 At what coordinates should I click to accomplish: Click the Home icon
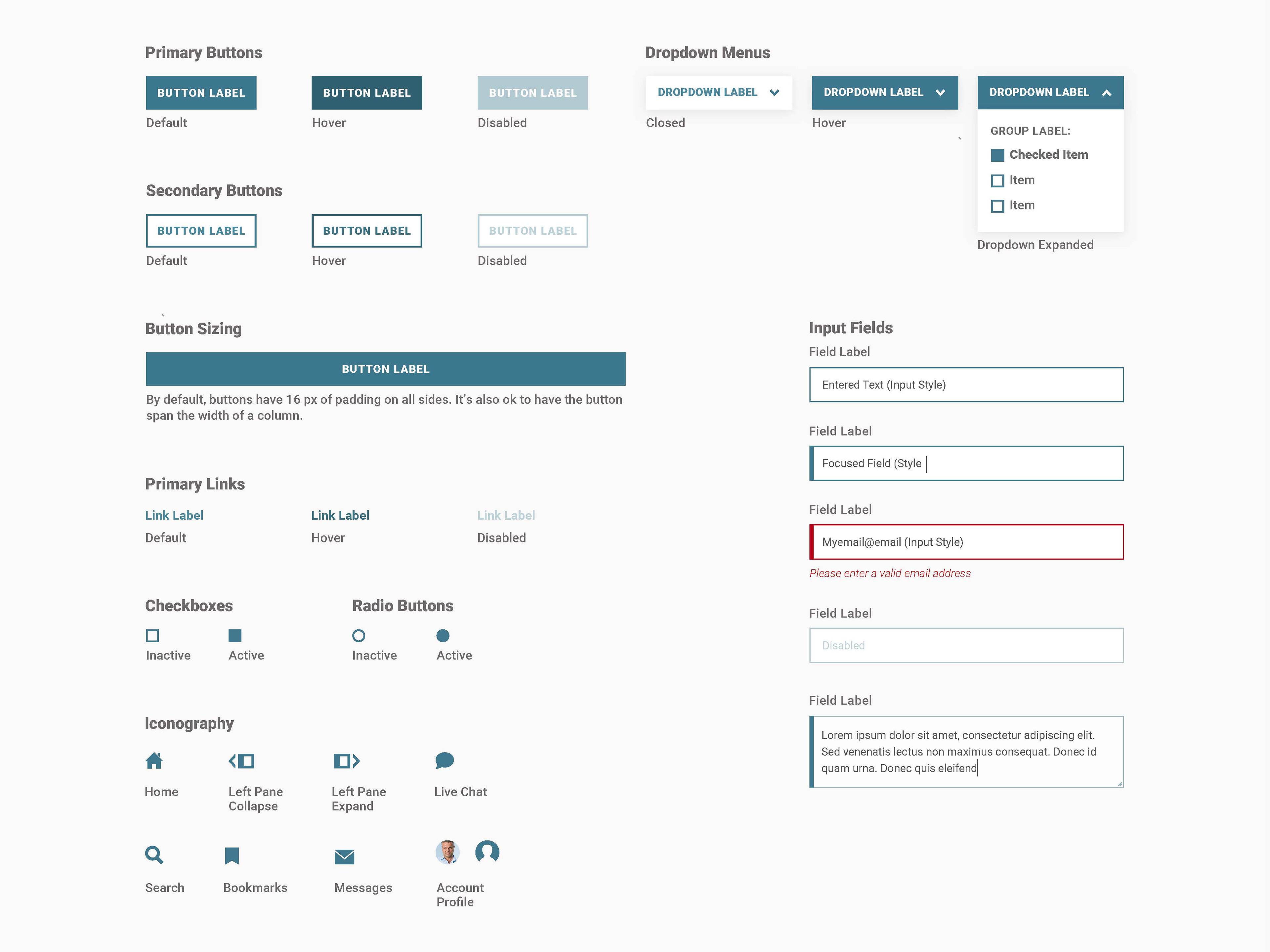pos(154,761)
